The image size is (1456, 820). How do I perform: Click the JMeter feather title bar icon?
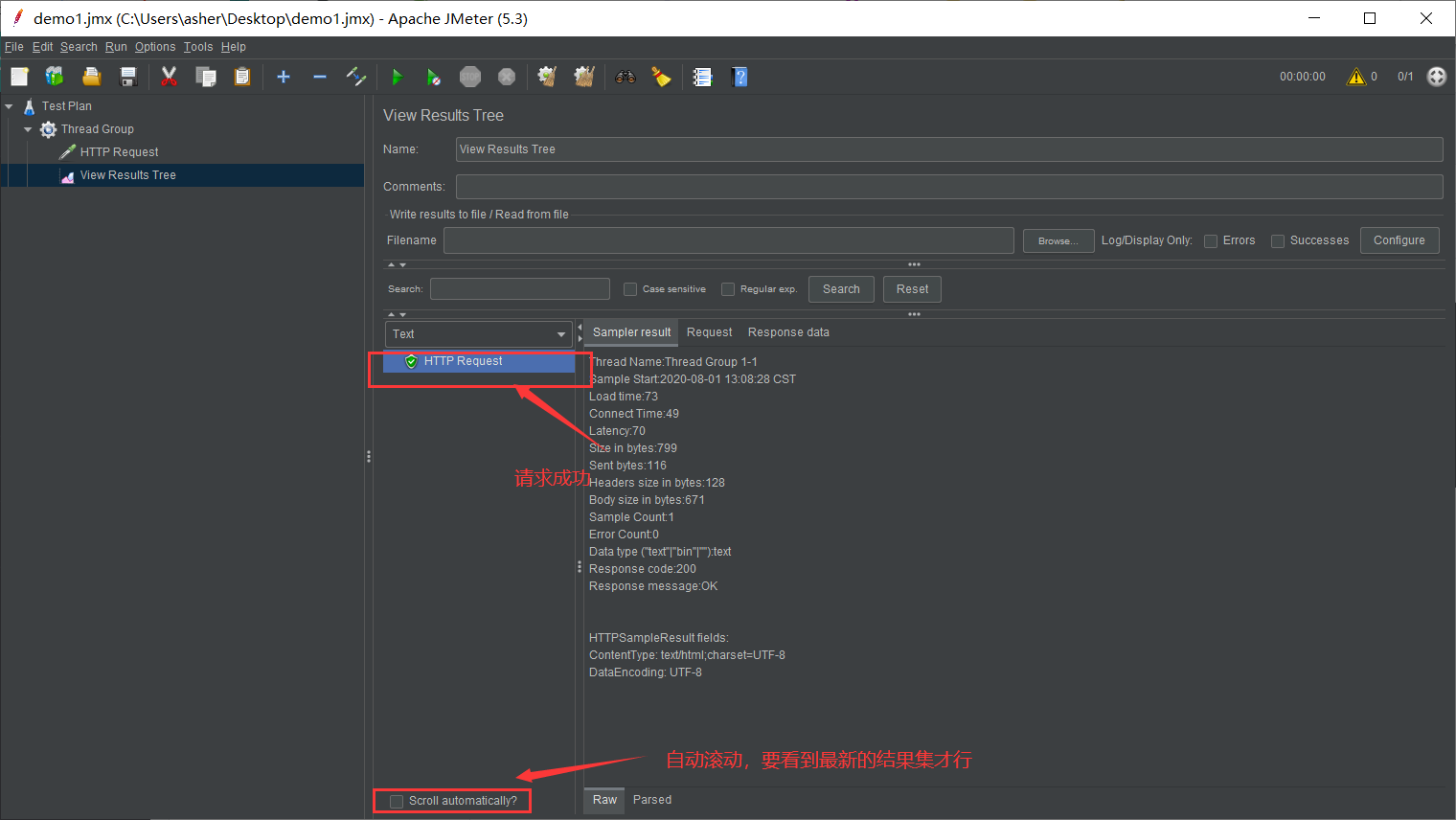(x=17, y=17)
